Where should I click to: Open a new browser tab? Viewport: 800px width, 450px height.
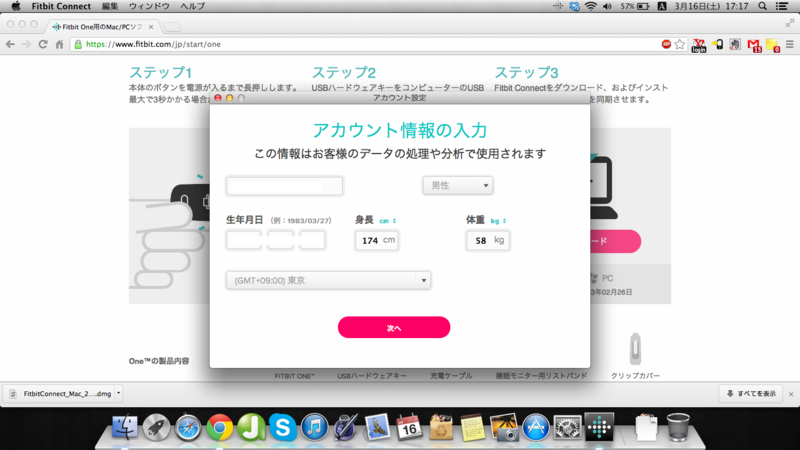172,27
